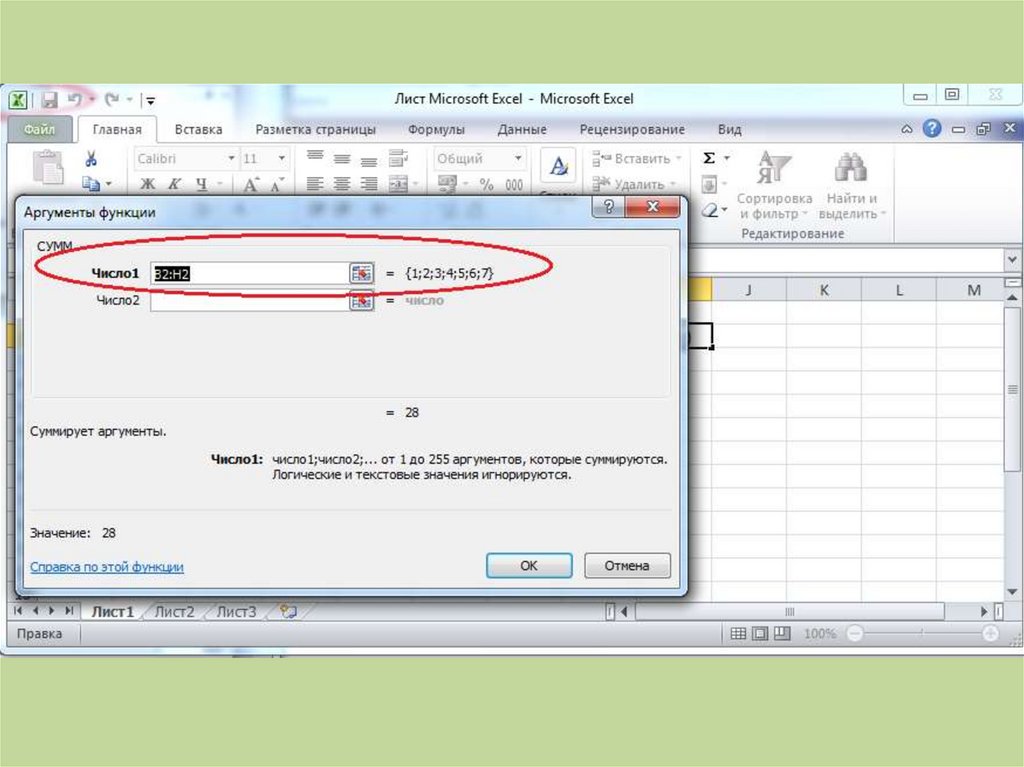The width and height of the screenshot is (1024, 767).
Task: Select the Лист1 sheet tab
Action: pyautogui.click(x=112, y=612)
